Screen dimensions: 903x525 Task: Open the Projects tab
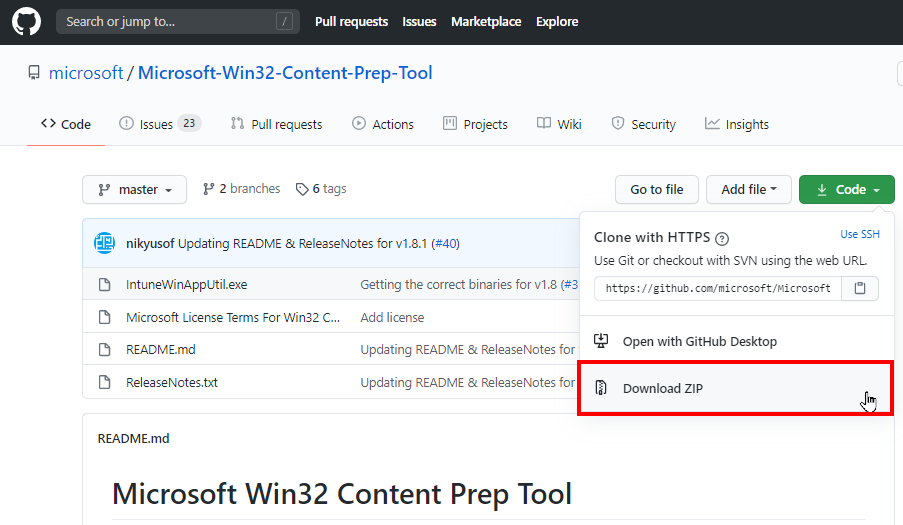pyautogui.click(x=475, y=124)
